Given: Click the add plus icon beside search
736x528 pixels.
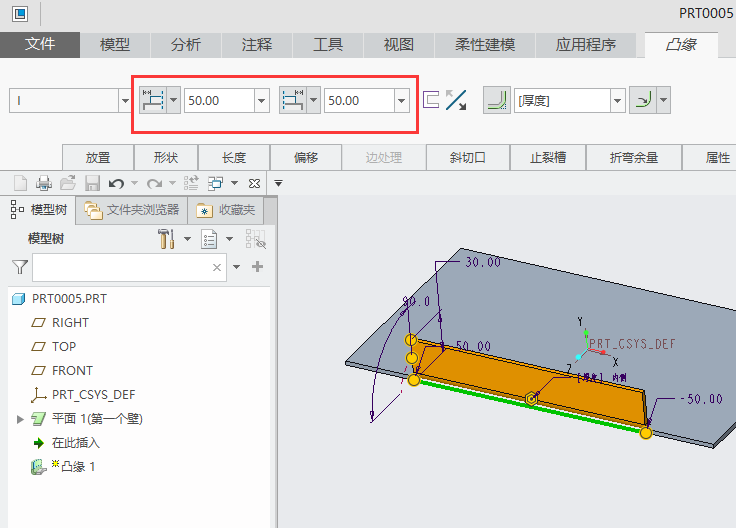Looking at the screenshot, I should 257,267.
